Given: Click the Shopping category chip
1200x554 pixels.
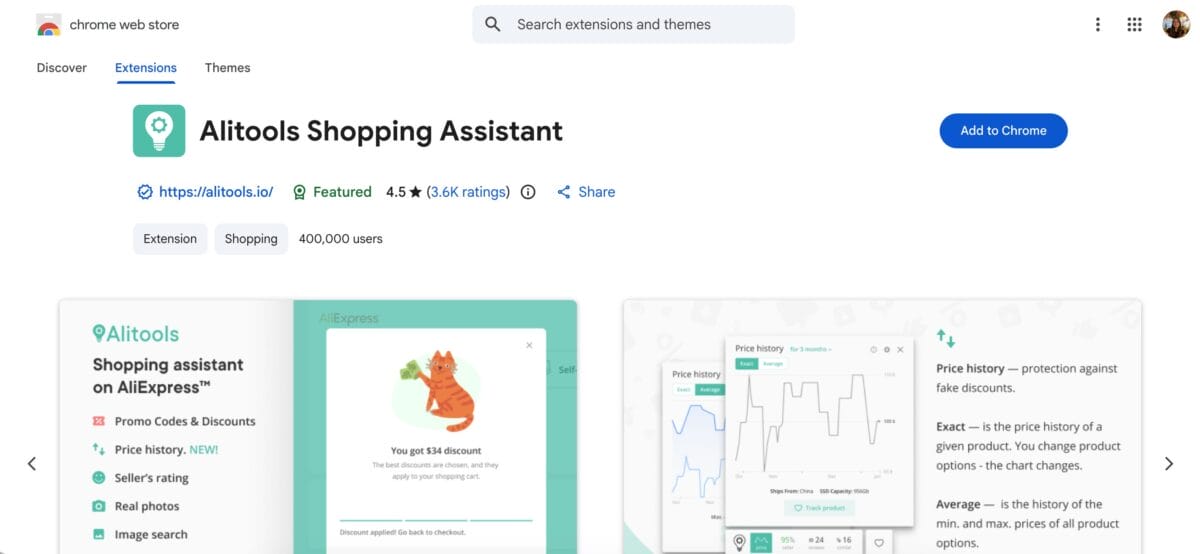Looking at the screenshot, I should pos(251,239).
